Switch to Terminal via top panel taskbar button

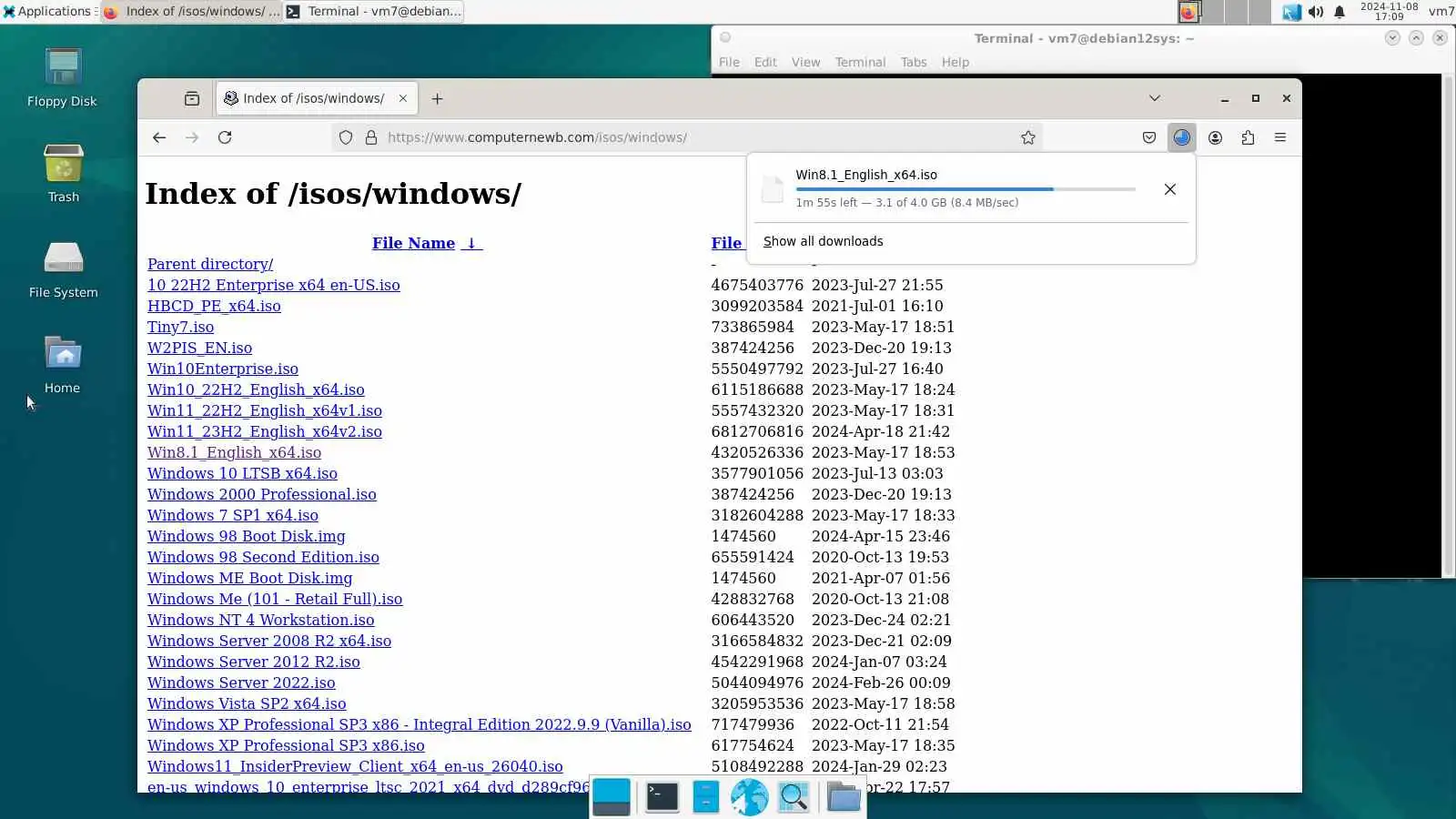pyautogui.click(x=374, y=12)
